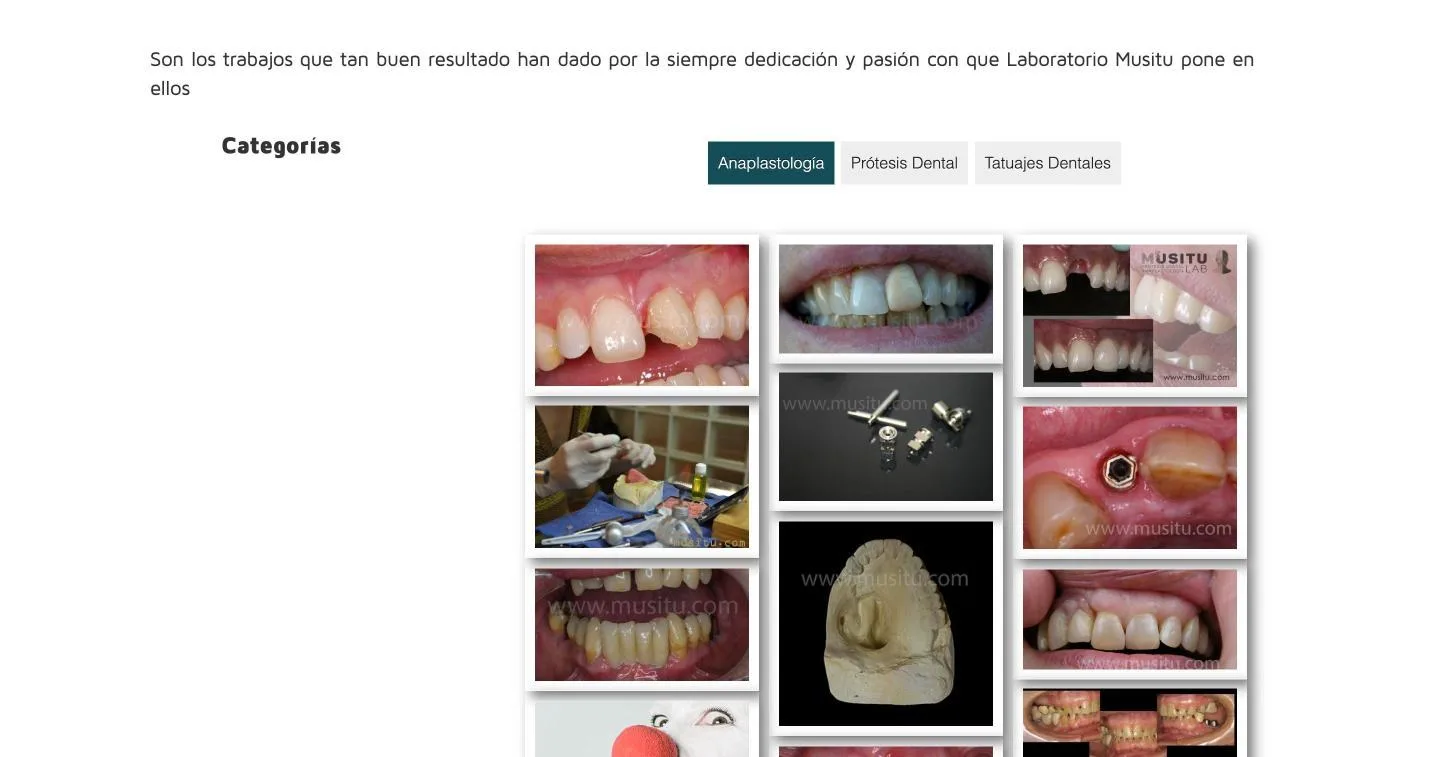This screenshot has height=757, width=1440.
Task: View the metal implant screws photo
Action: pos(886,437)
